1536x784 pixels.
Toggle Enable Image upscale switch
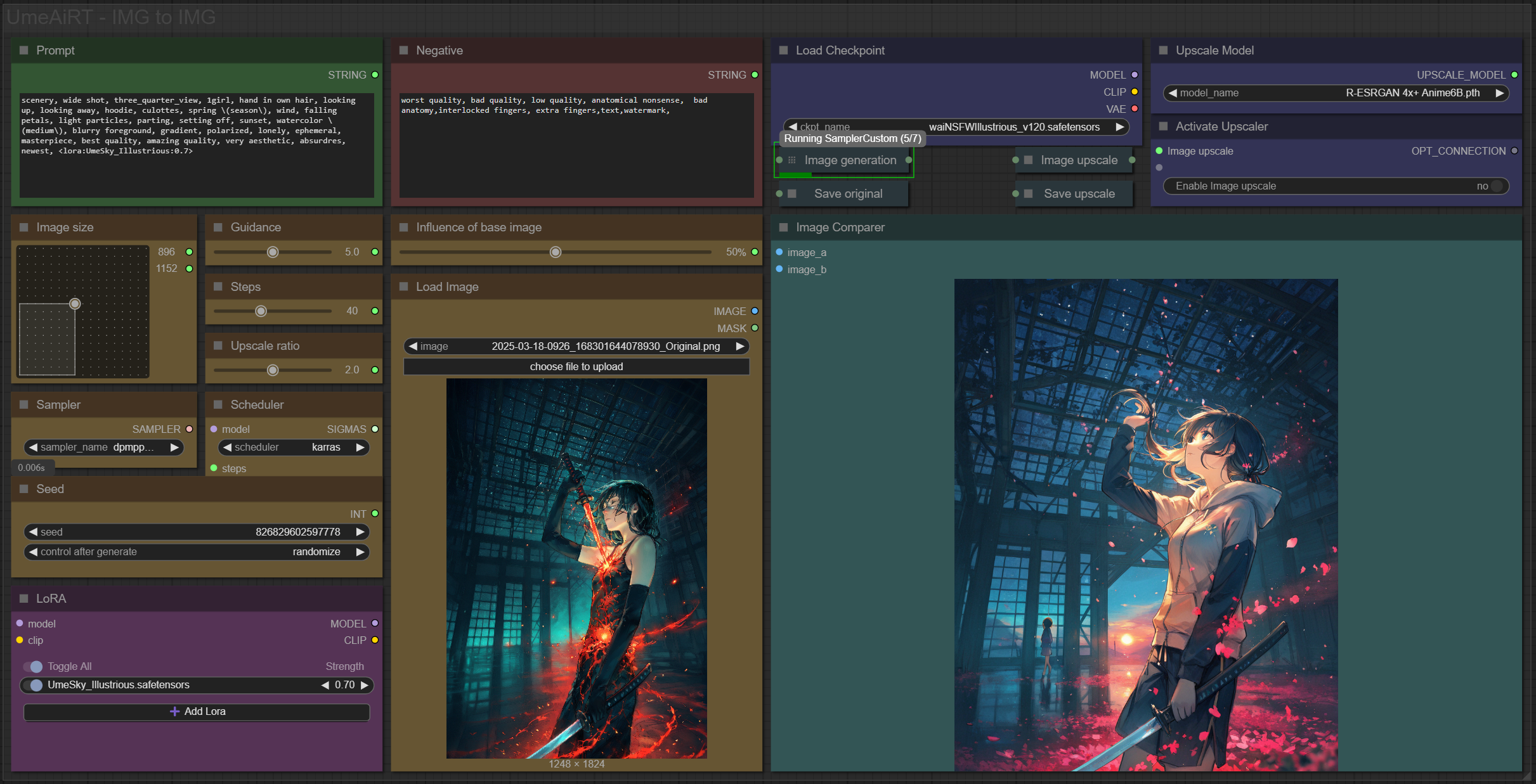1496,186
